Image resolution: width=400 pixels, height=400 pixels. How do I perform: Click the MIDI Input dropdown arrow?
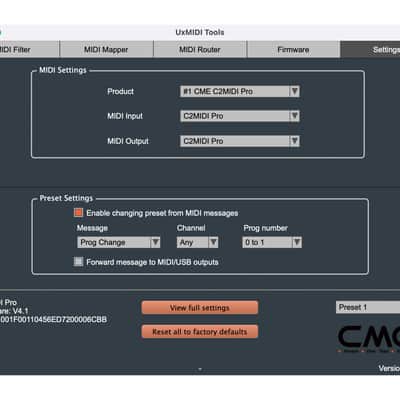pos(294,116)
